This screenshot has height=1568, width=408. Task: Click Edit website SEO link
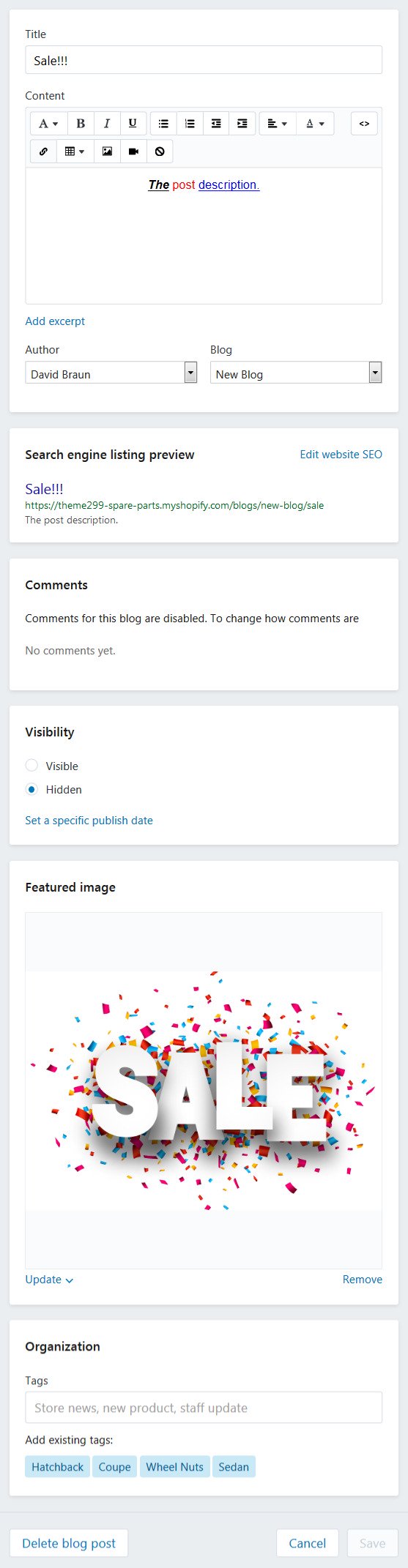click(341, 454)
